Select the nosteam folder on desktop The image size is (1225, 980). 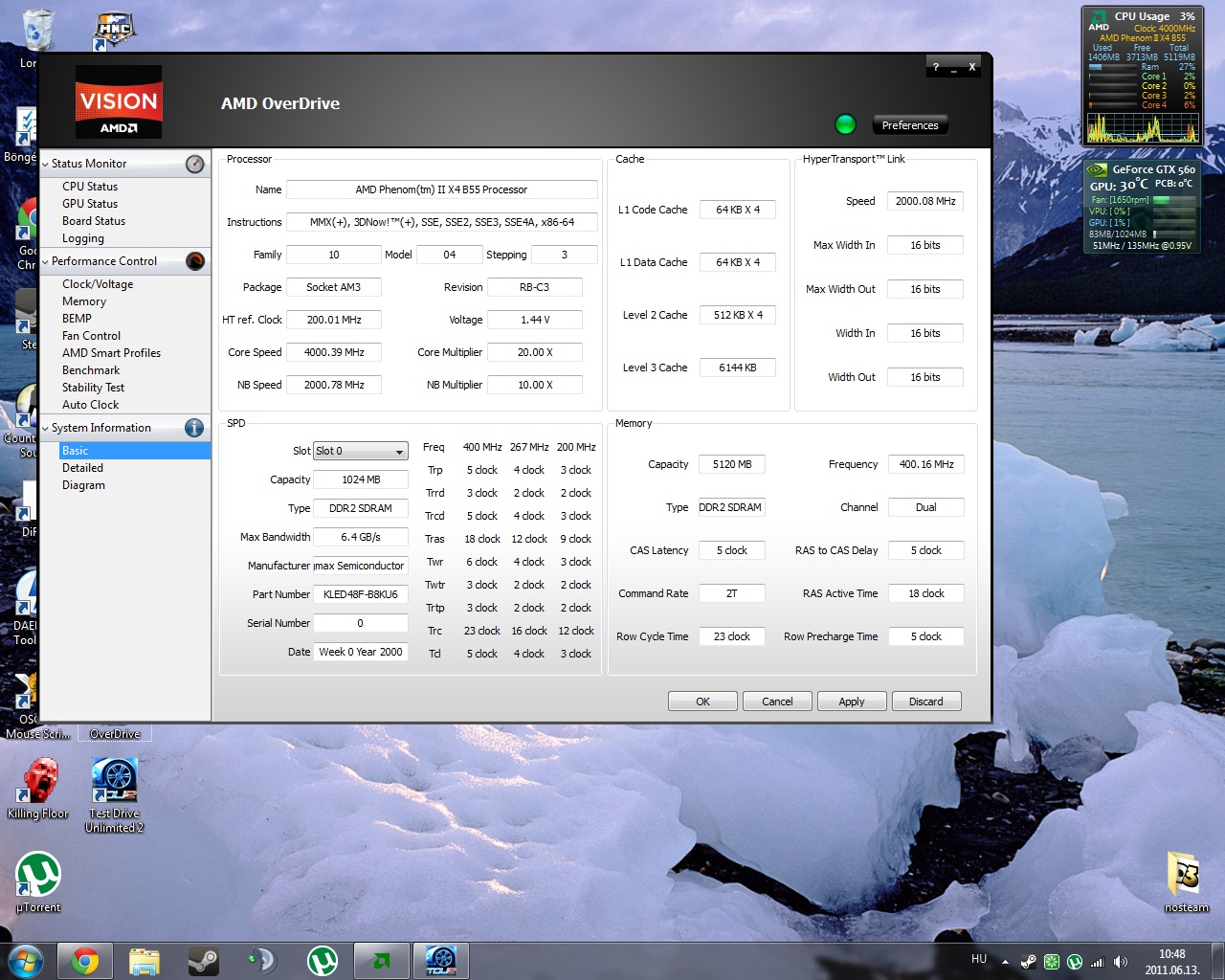click(1187, 882)
